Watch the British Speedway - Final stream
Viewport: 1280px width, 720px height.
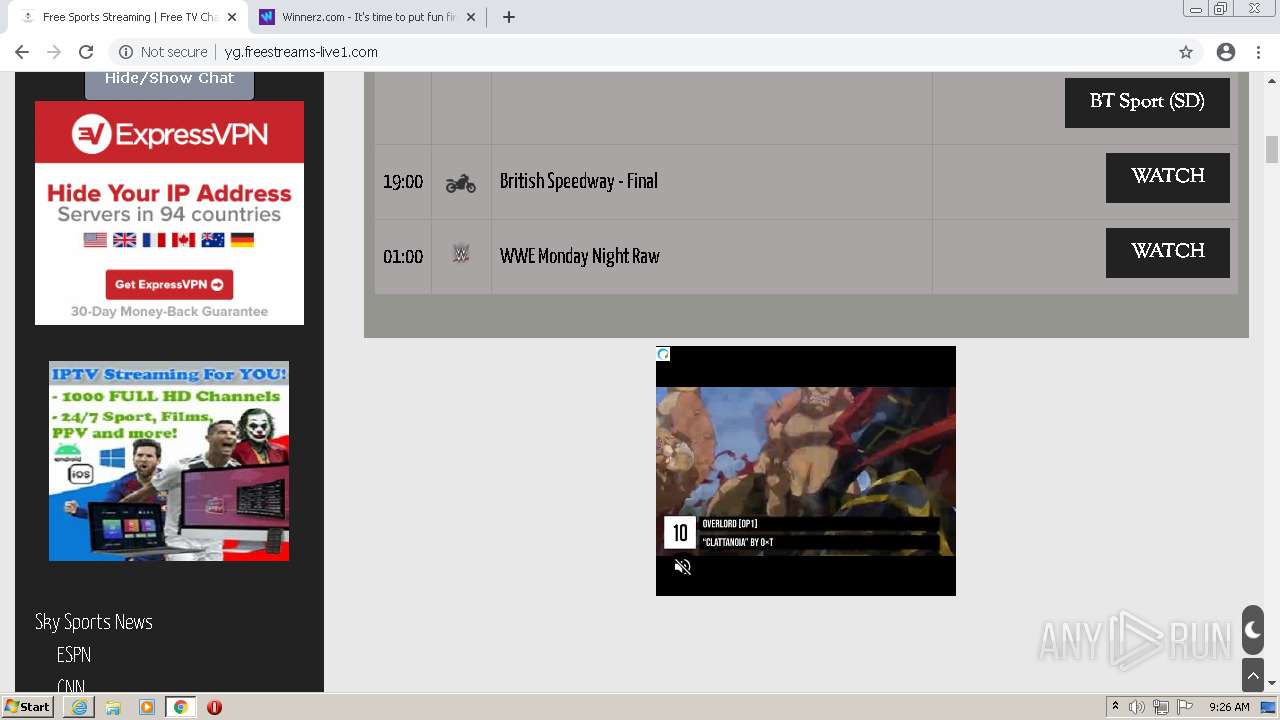tap(1167, 177)
